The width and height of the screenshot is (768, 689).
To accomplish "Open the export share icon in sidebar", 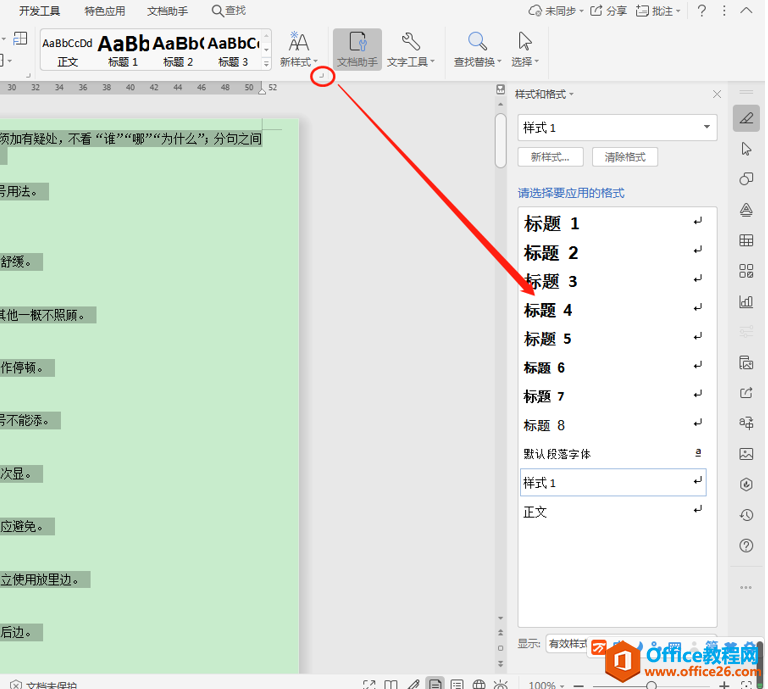I will (746, 393).
